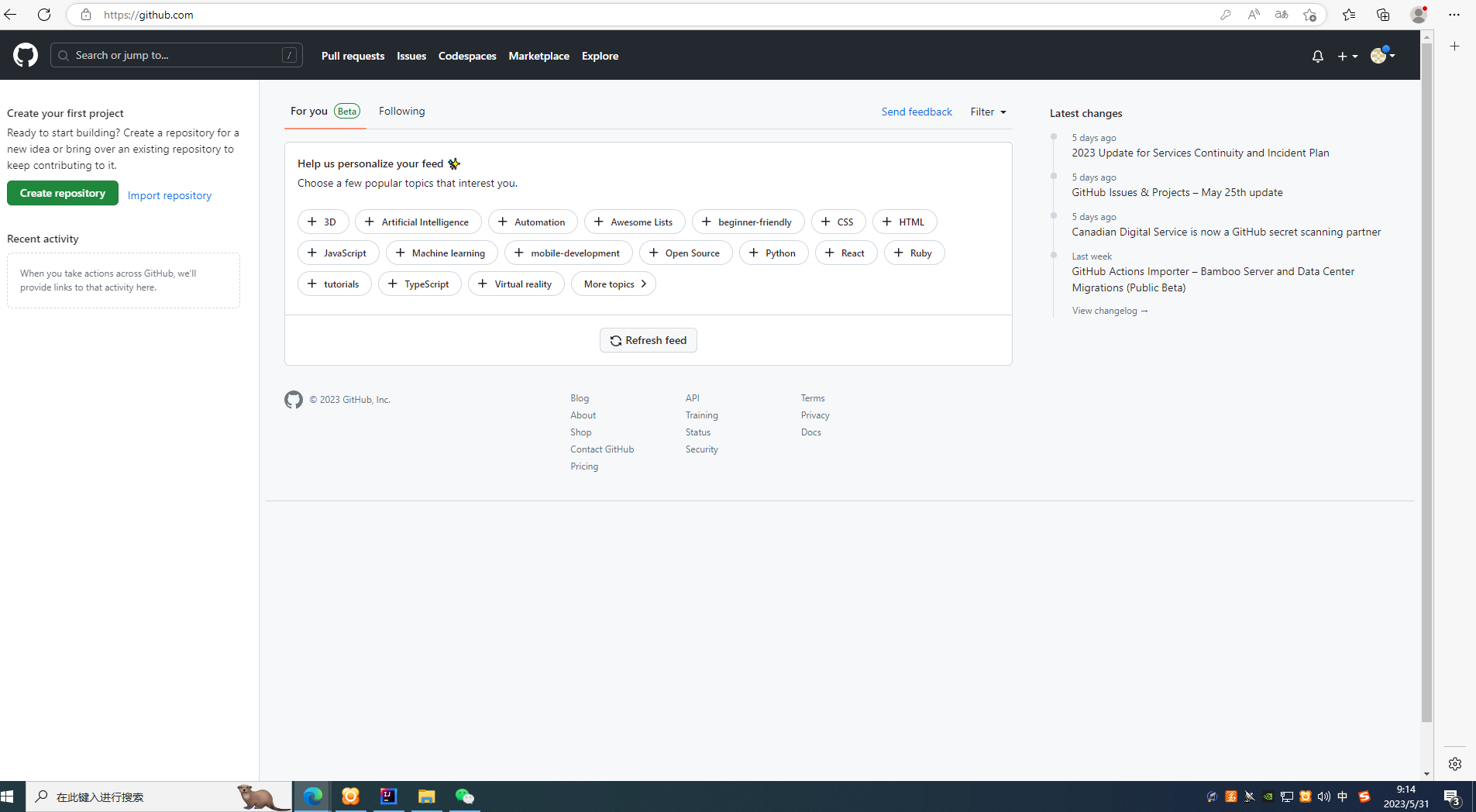Open GitHub Issues & Projects May 25th update
This screenshot has height=812, width=1476.
1177,192
